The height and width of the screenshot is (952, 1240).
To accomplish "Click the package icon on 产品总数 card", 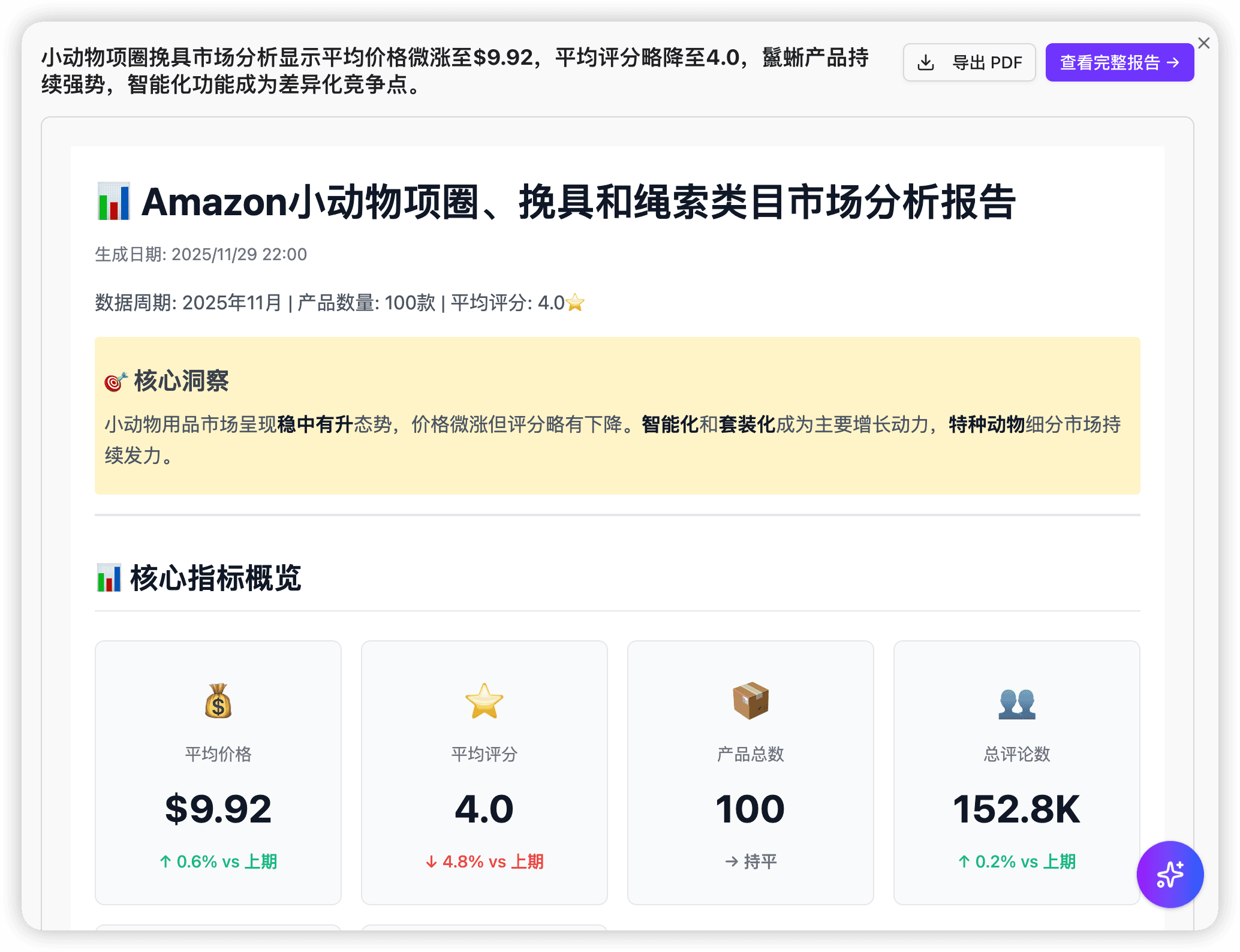I will (750, 701).
